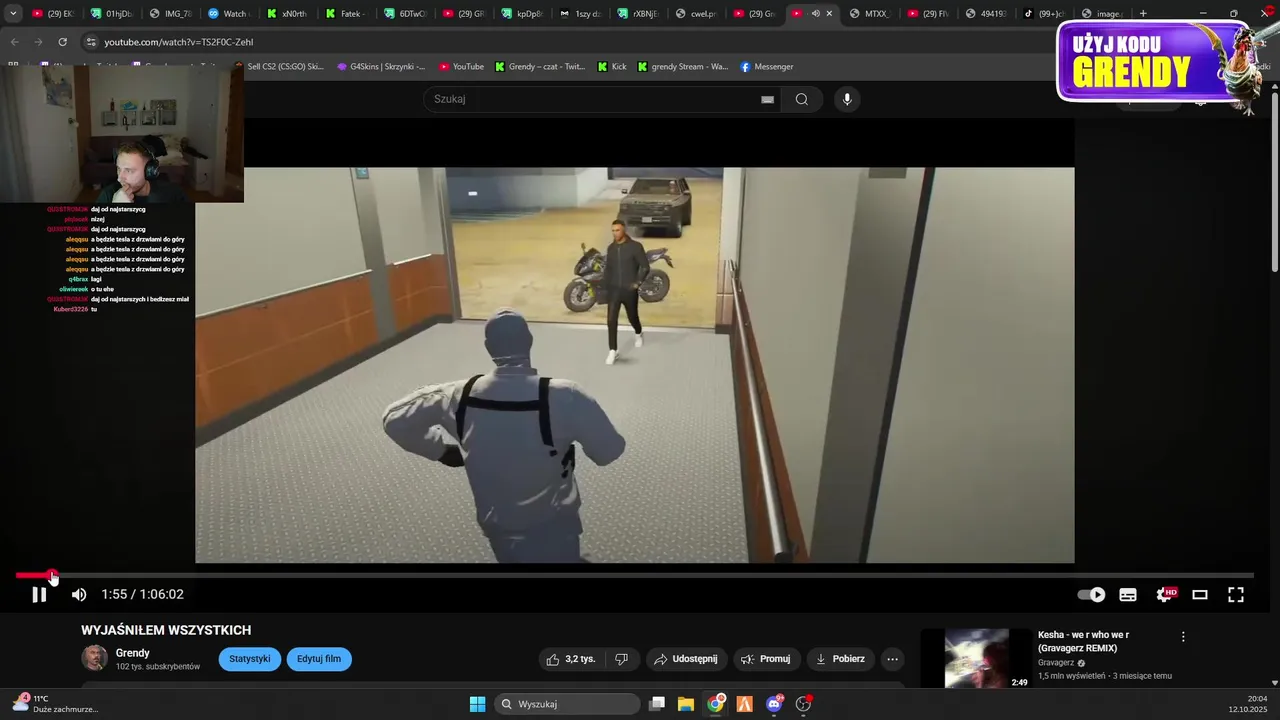
Task: Close the active YouTube tab
Action: 829,14
